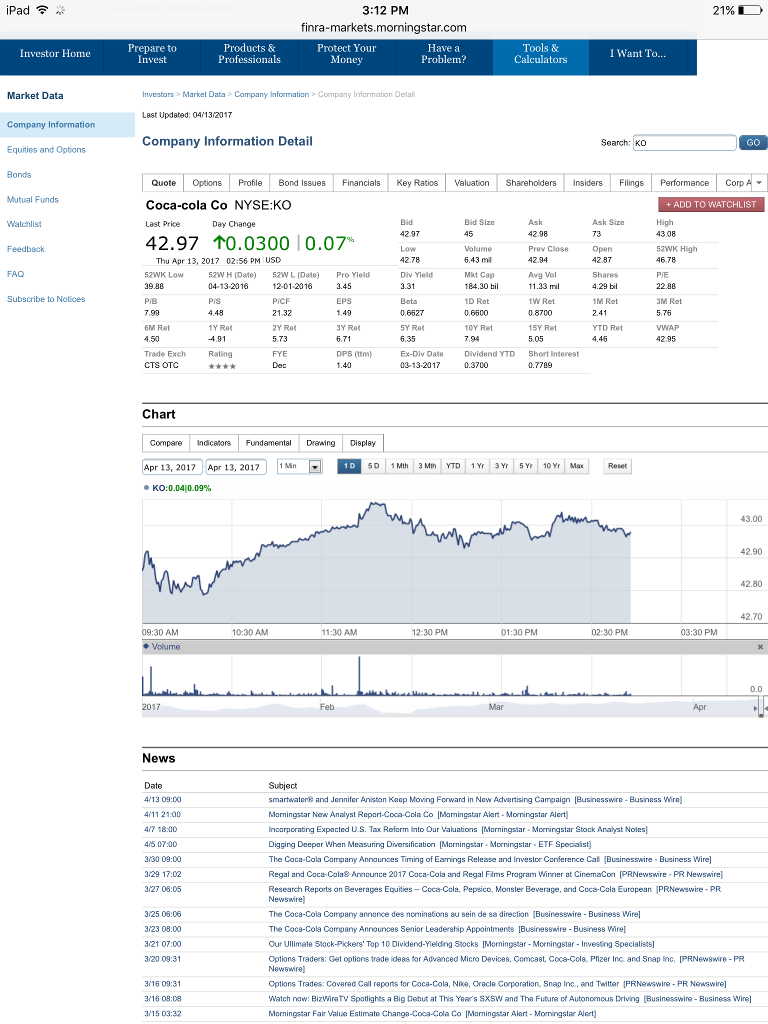768x1024 pixels.
Task: Switch to the Performance tab
Action: (684, 183)
